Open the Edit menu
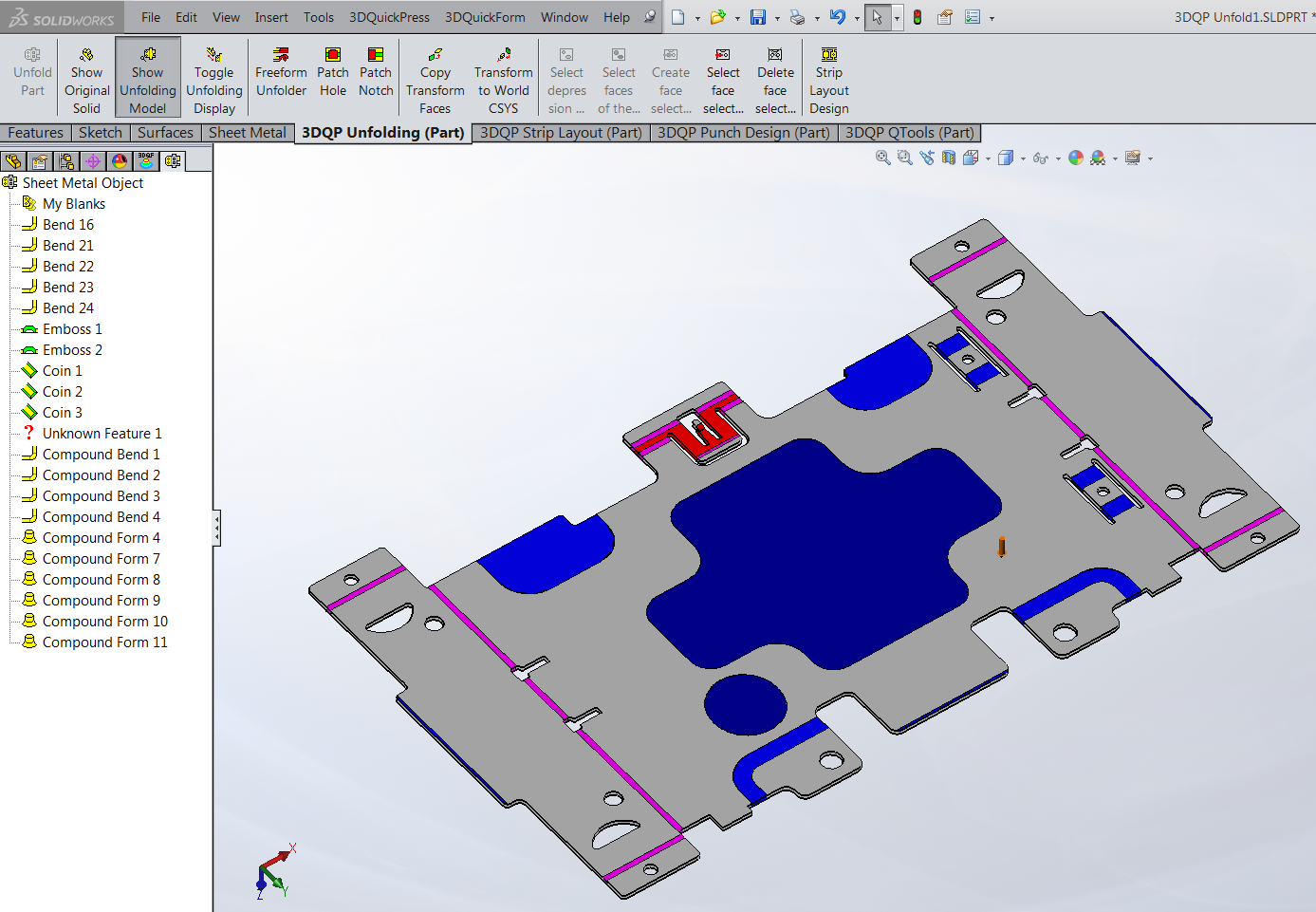 pyautogui.click(x=186, y=17)
